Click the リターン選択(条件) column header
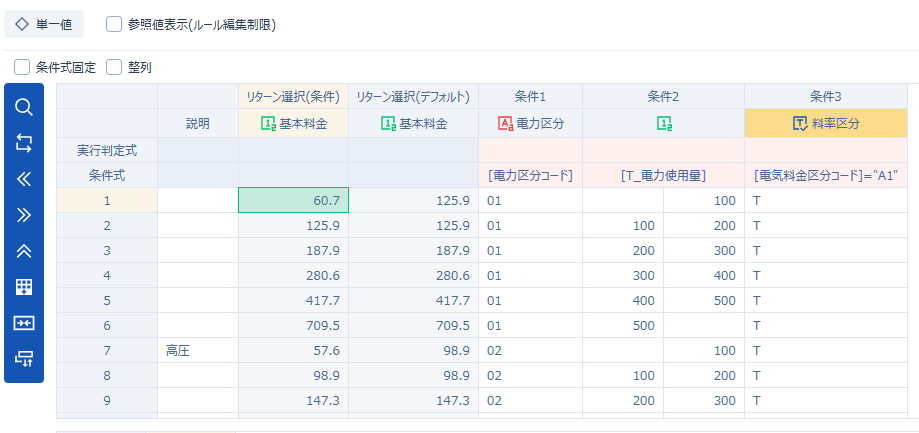 point(293,97)
